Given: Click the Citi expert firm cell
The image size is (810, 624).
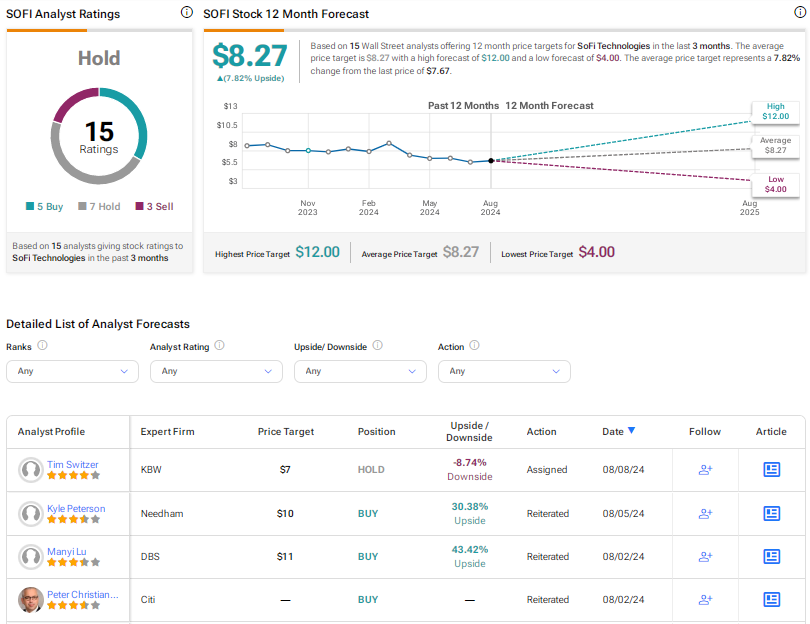Looking at the screenshot, I should click(x=148, y=599).
